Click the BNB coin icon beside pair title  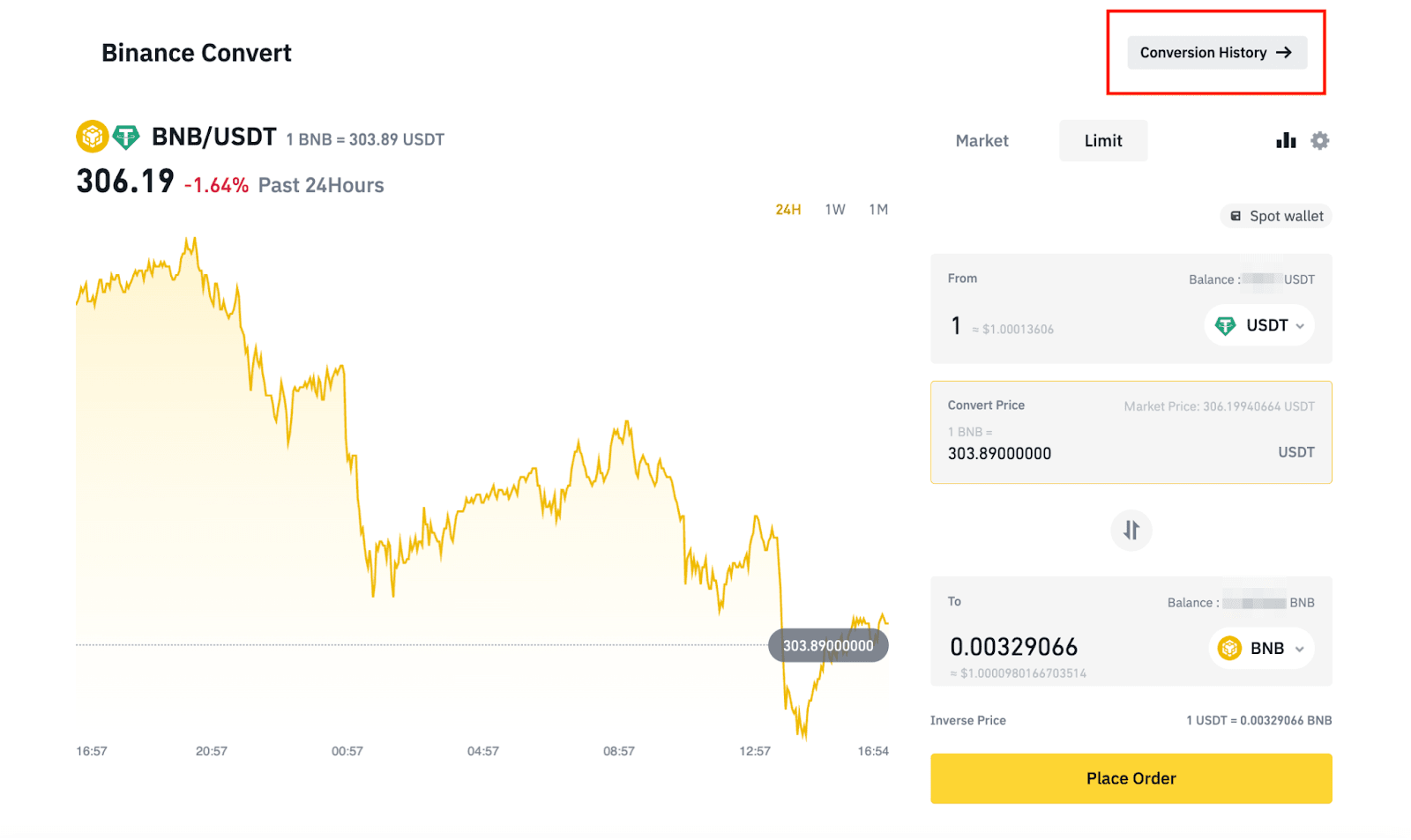pyautogui.click(x=92, y=137)
